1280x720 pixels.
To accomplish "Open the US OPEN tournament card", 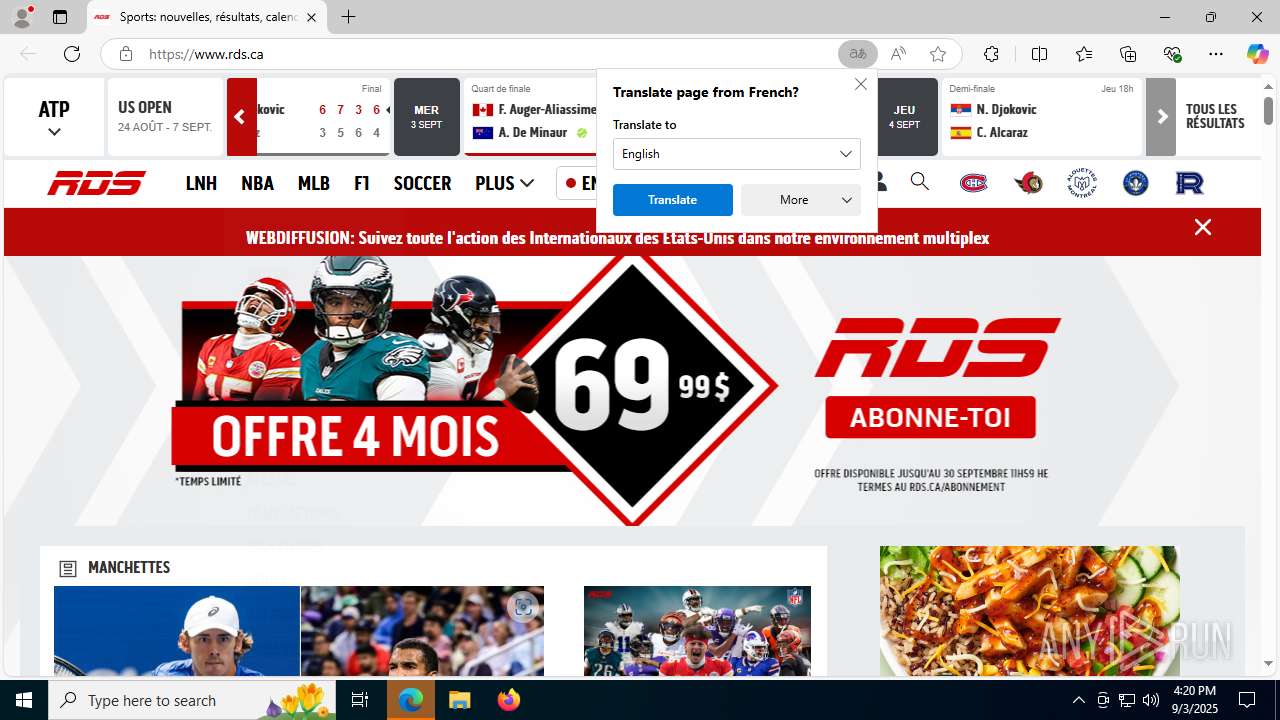I will 165,117.
